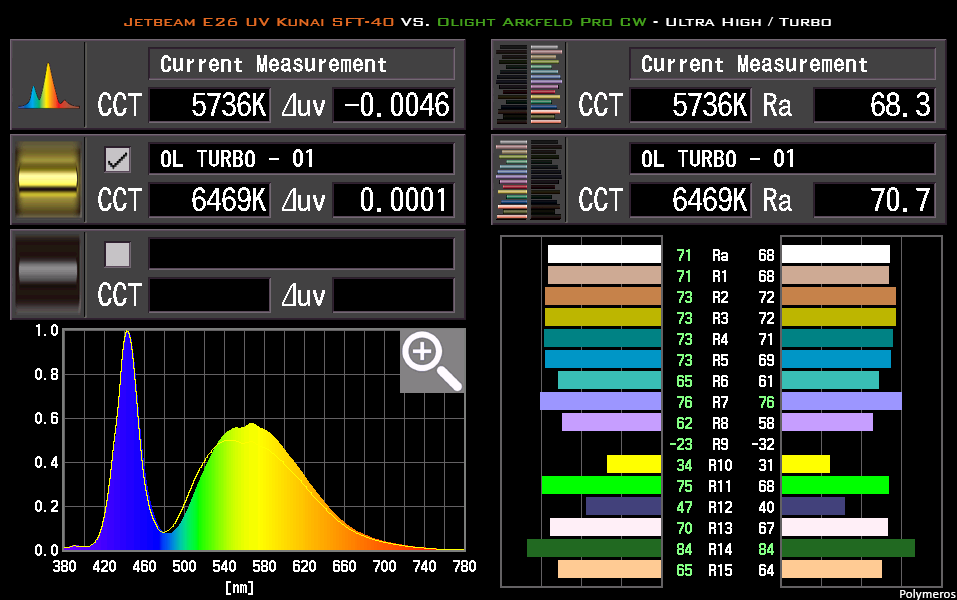Click the Polymeros watermark text
The height and width of the screenshot is (600, 957).
click(926, 592)
